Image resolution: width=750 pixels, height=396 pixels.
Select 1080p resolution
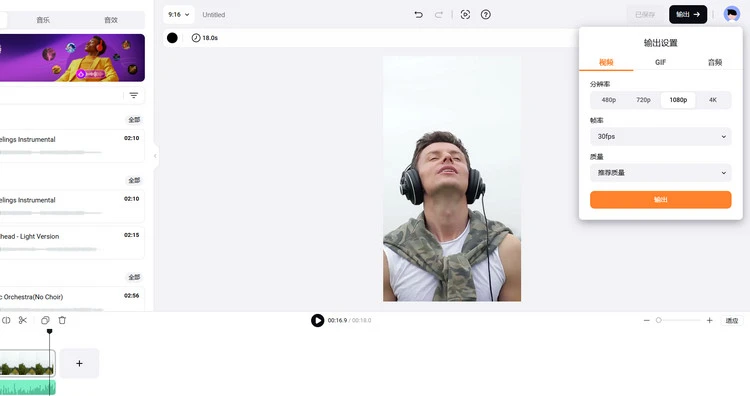pos(678,100)
